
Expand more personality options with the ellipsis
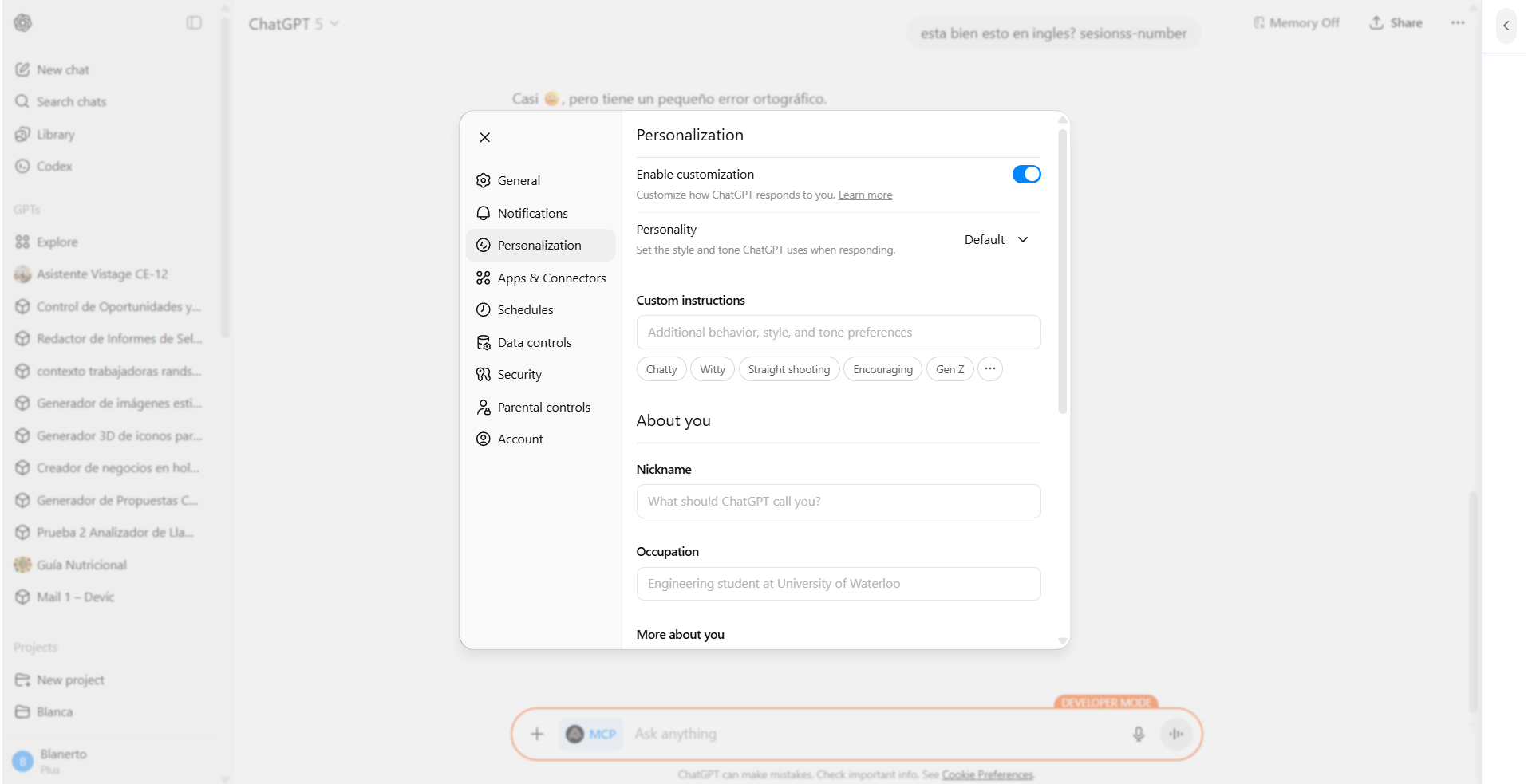[x=989, y=368]
